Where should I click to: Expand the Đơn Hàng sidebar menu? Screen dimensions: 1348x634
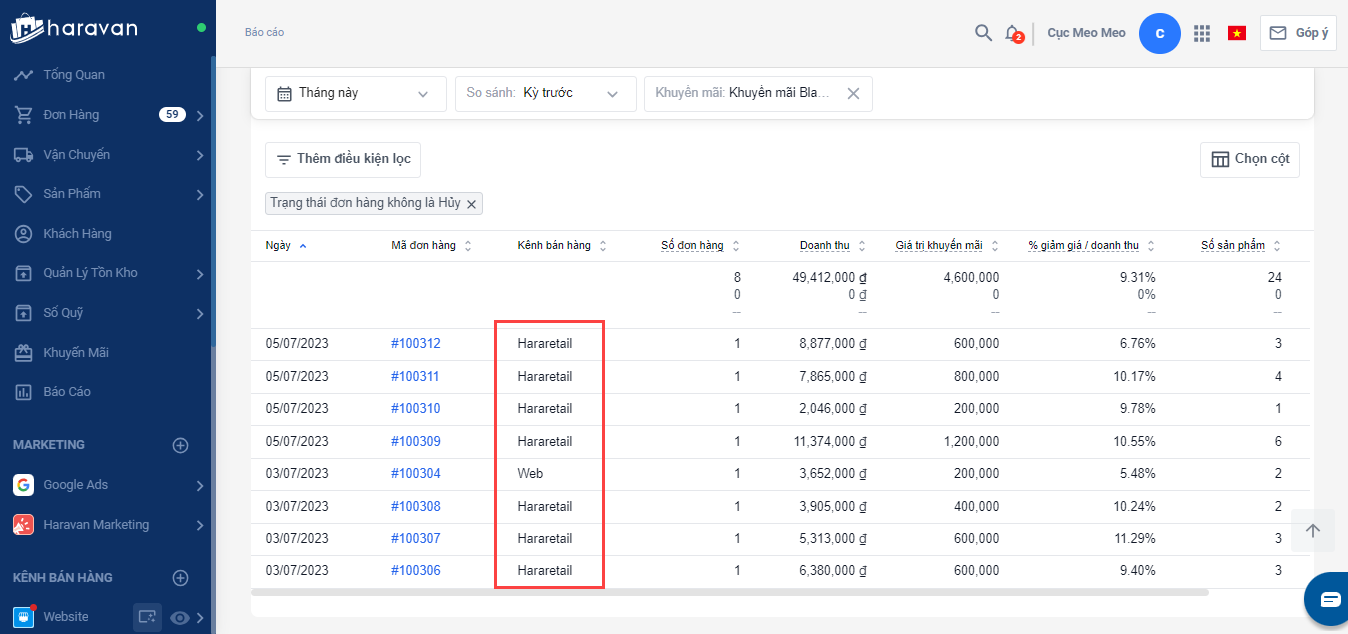[x=200, y=115]
